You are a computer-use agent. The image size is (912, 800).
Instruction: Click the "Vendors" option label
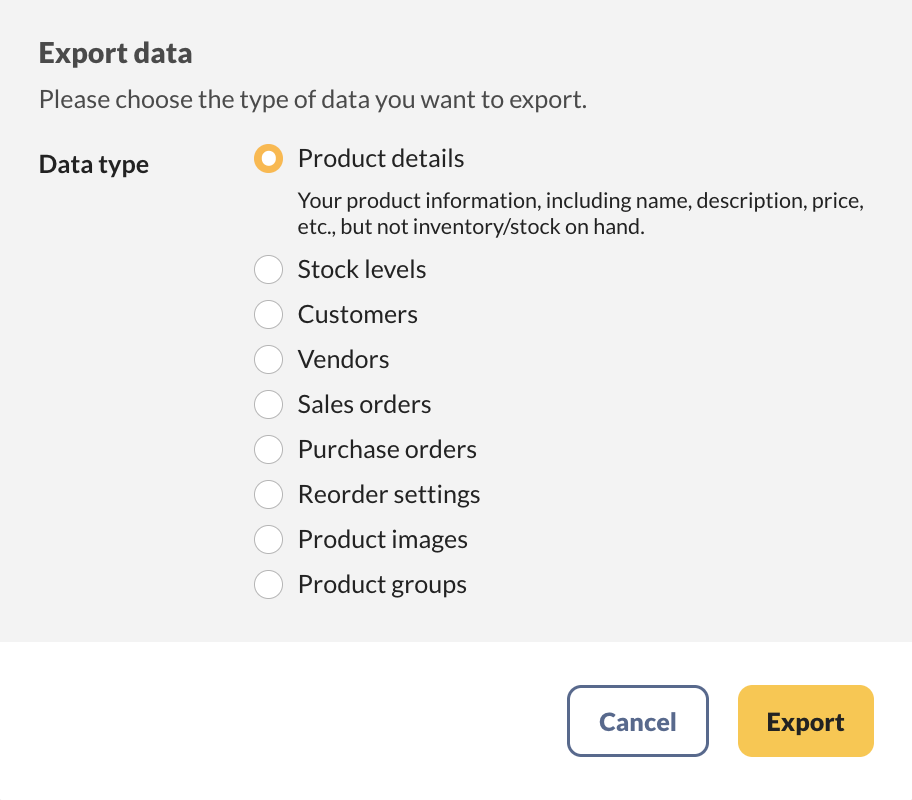pyautogui.click(x=343, y=360)
